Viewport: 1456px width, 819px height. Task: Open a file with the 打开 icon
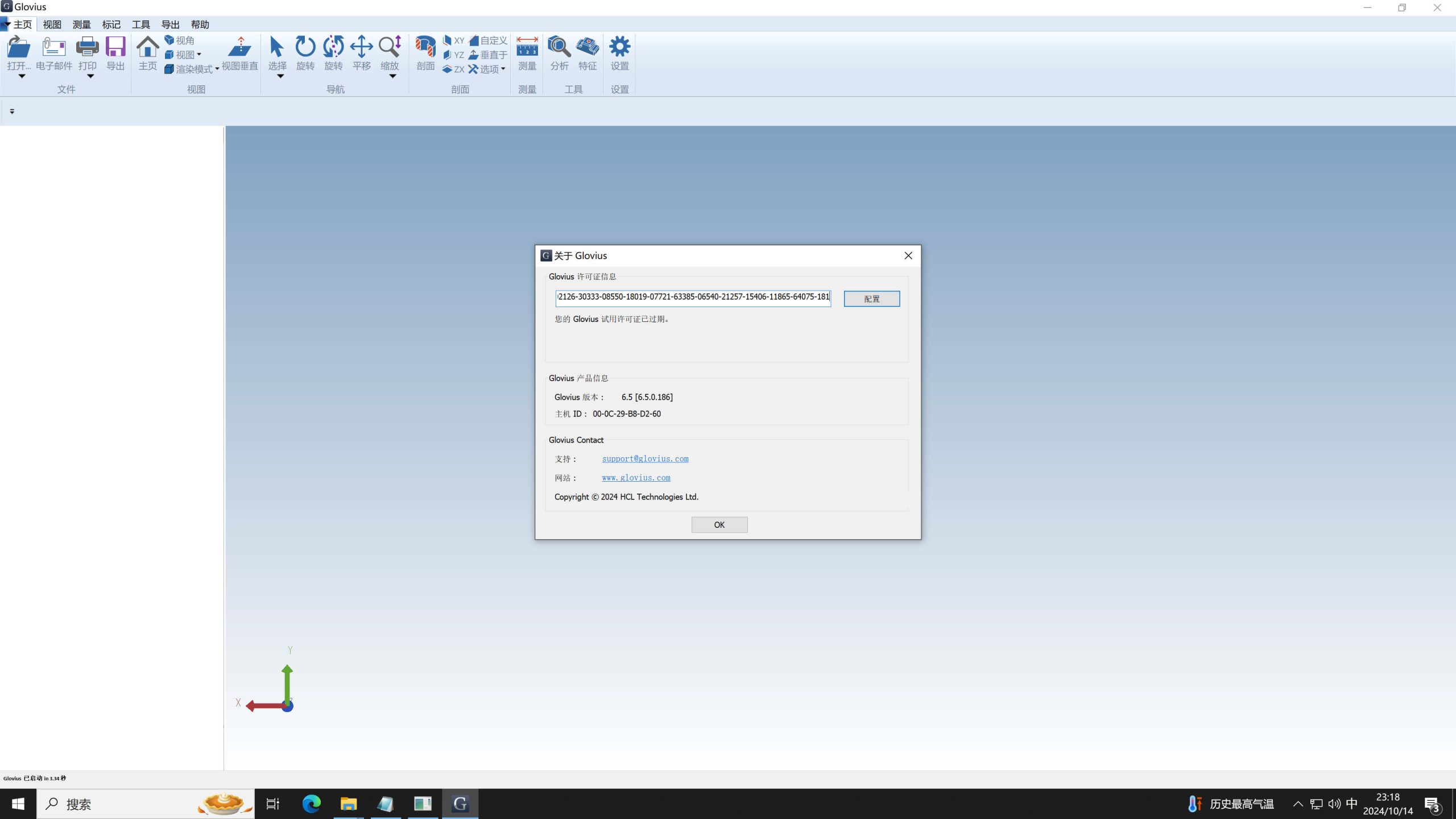pos(18,47)
